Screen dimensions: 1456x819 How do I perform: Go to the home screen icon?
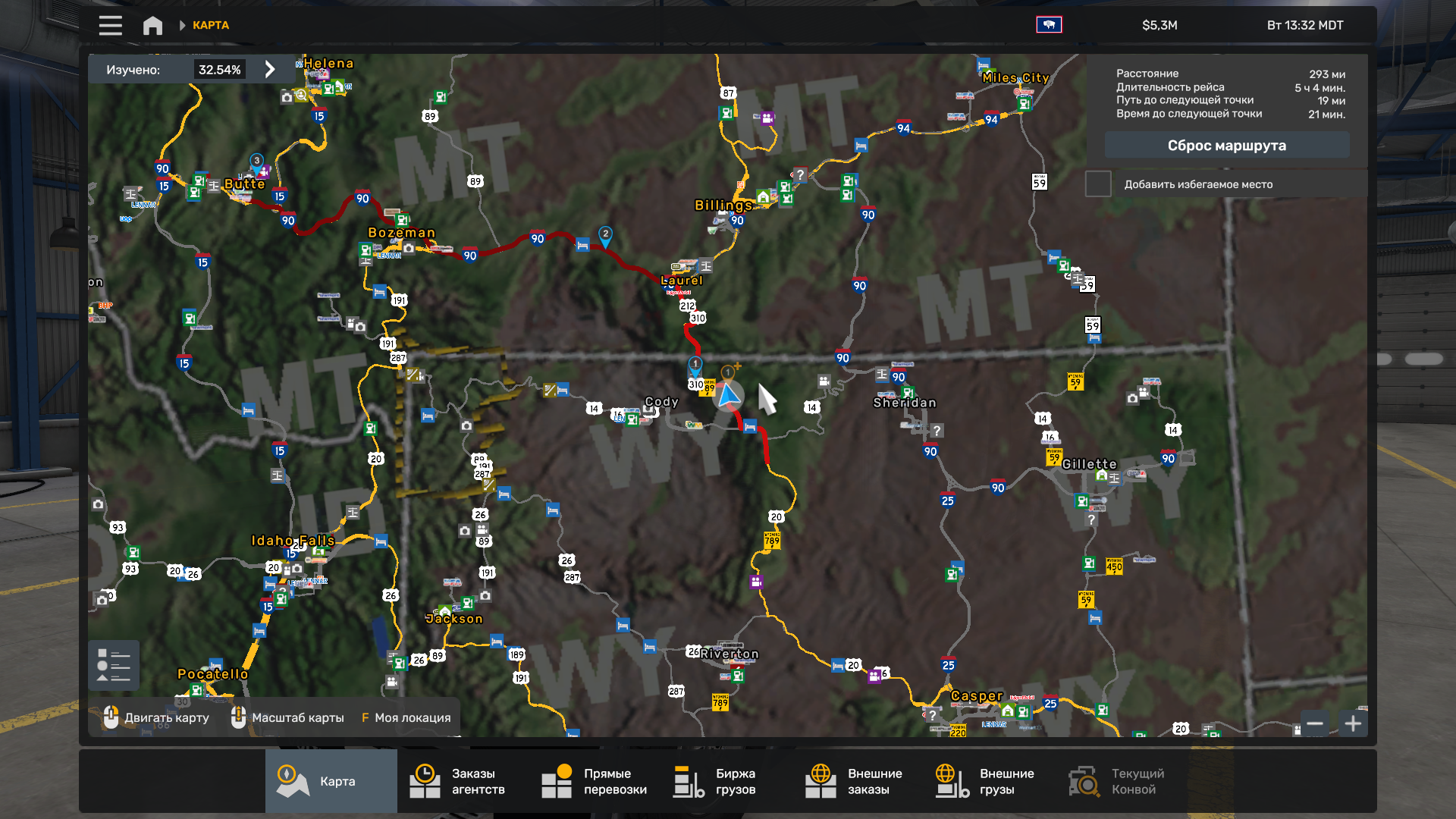[152, 25]
